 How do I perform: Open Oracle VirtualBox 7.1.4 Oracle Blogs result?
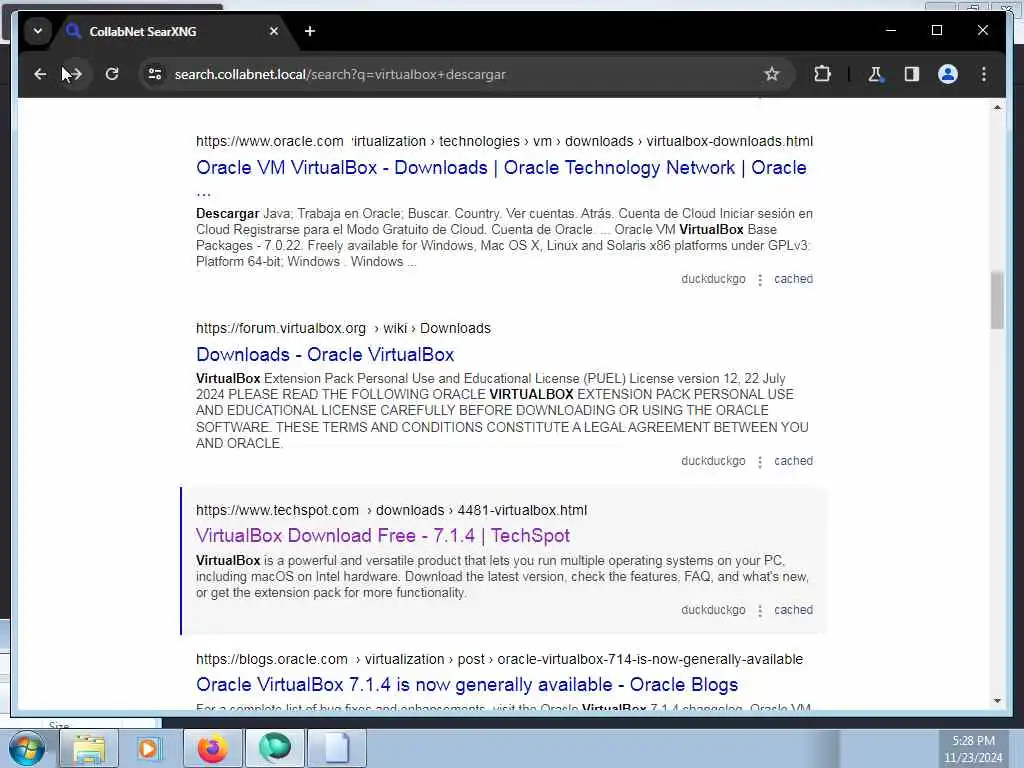click(x=467, y=685)
